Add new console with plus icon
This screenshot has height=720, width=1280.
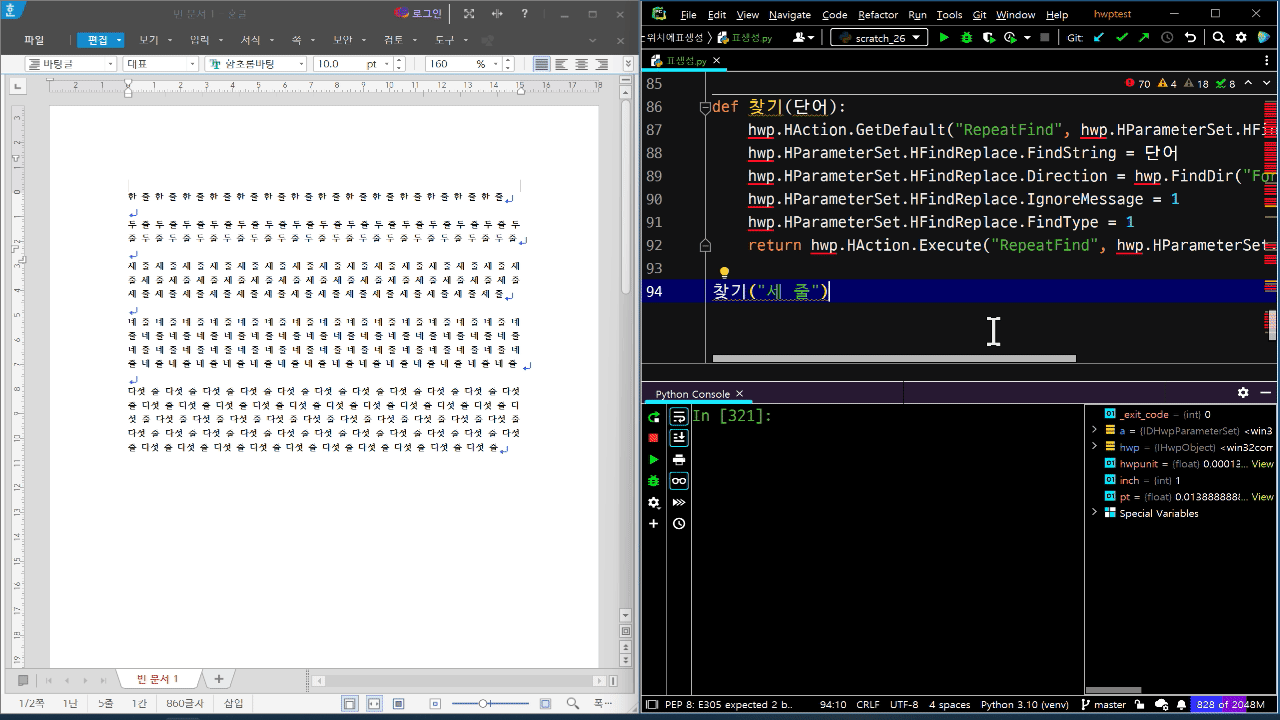pos(654,524)
